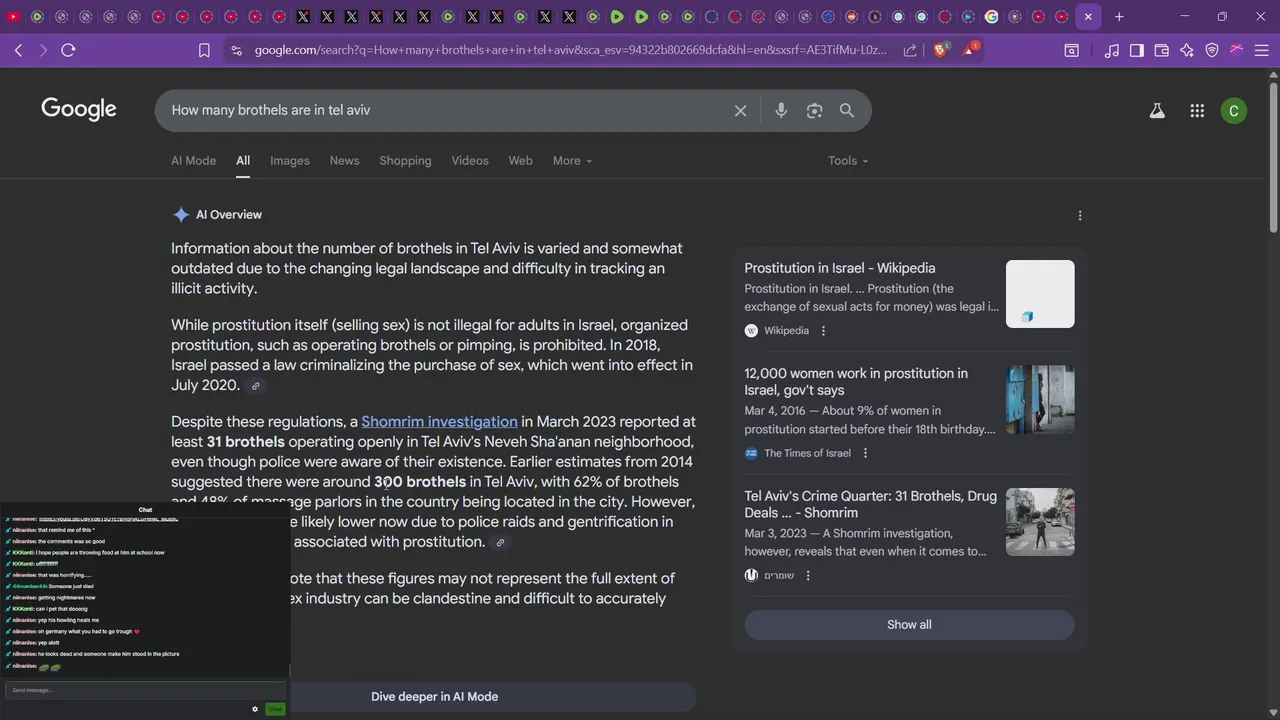The width and height of the screenshot is (1280, 720).
Task: Go back using the browser back arrow
Action: coord(18,50)
